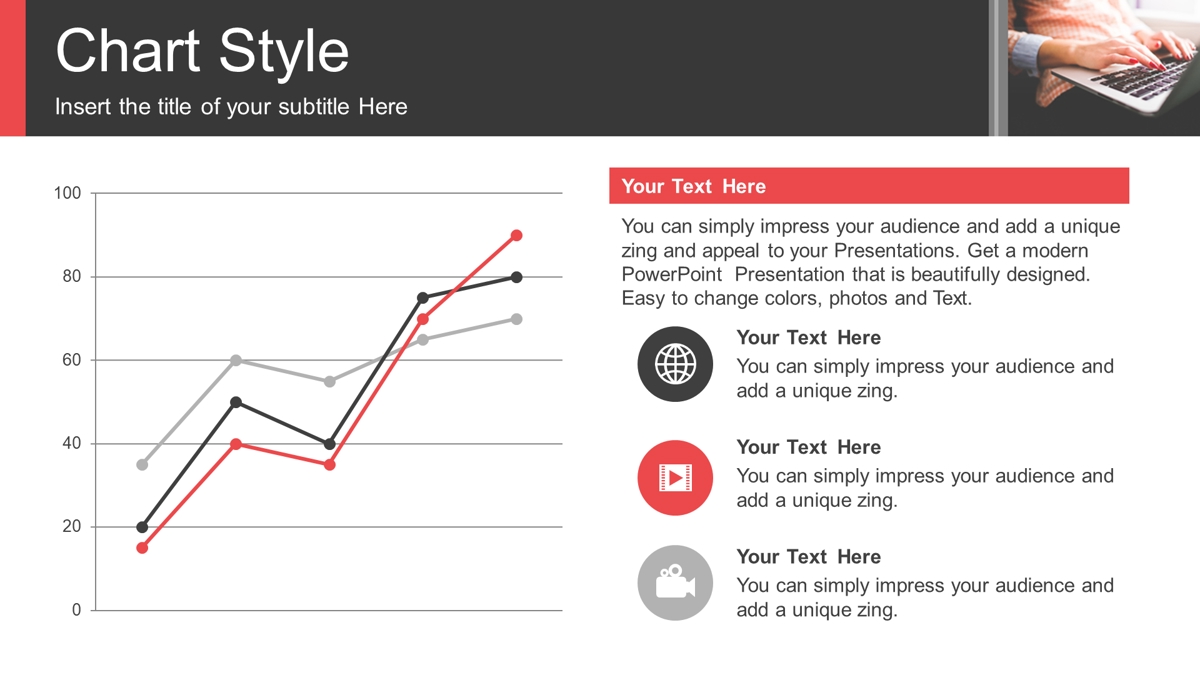Select the subtitle 'Insert the title of your subtitle Here'
This screenshot has height=675, width=1200.
[231, 107]
